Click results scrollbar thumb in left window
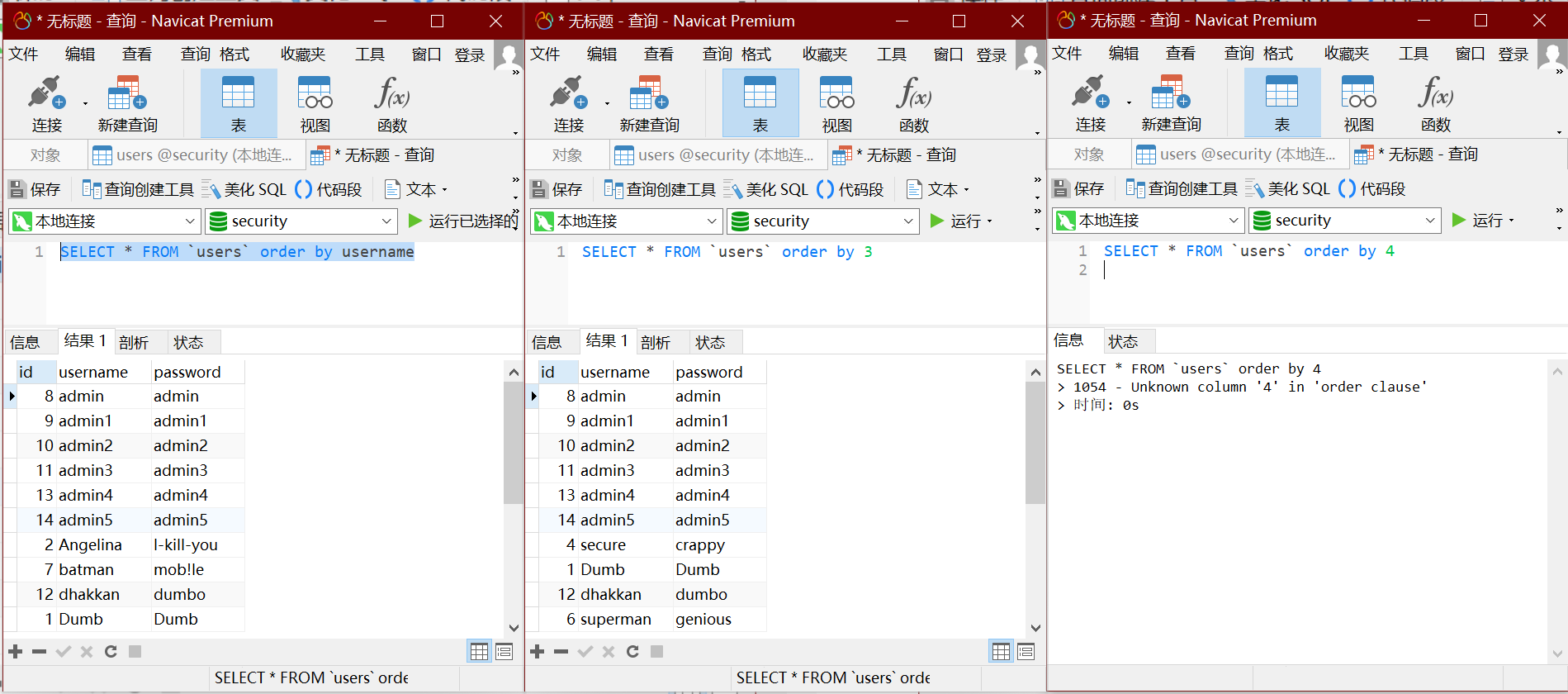The image size is (1568, 694). click(514, 442)
